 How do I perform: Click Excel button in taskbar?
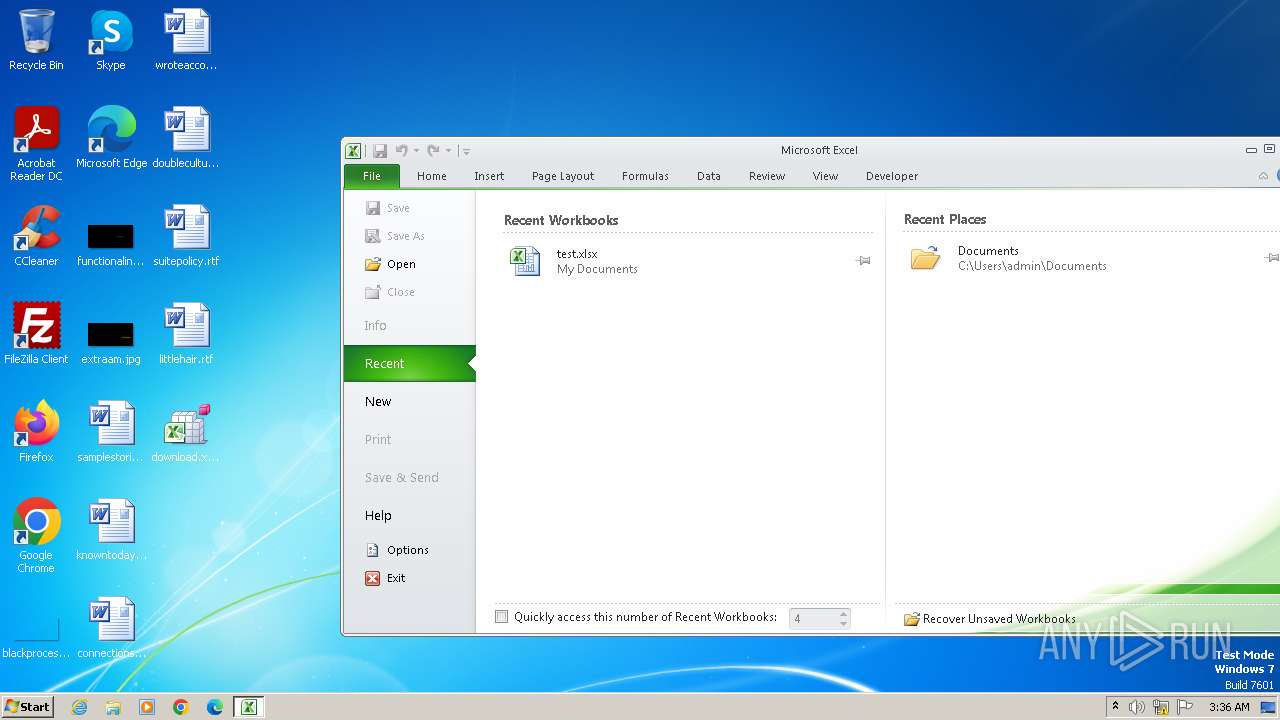[248, 707]
